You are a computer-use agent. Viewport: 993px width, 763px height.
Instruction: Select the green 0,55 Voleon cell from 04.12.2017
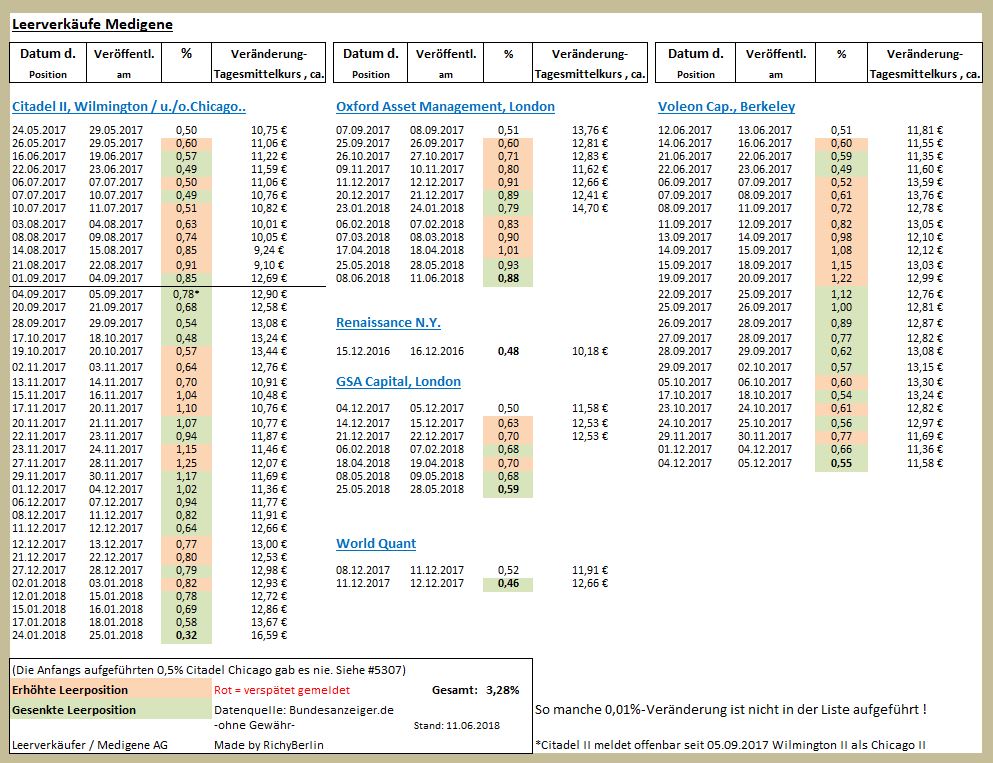(x=839, y=465)
